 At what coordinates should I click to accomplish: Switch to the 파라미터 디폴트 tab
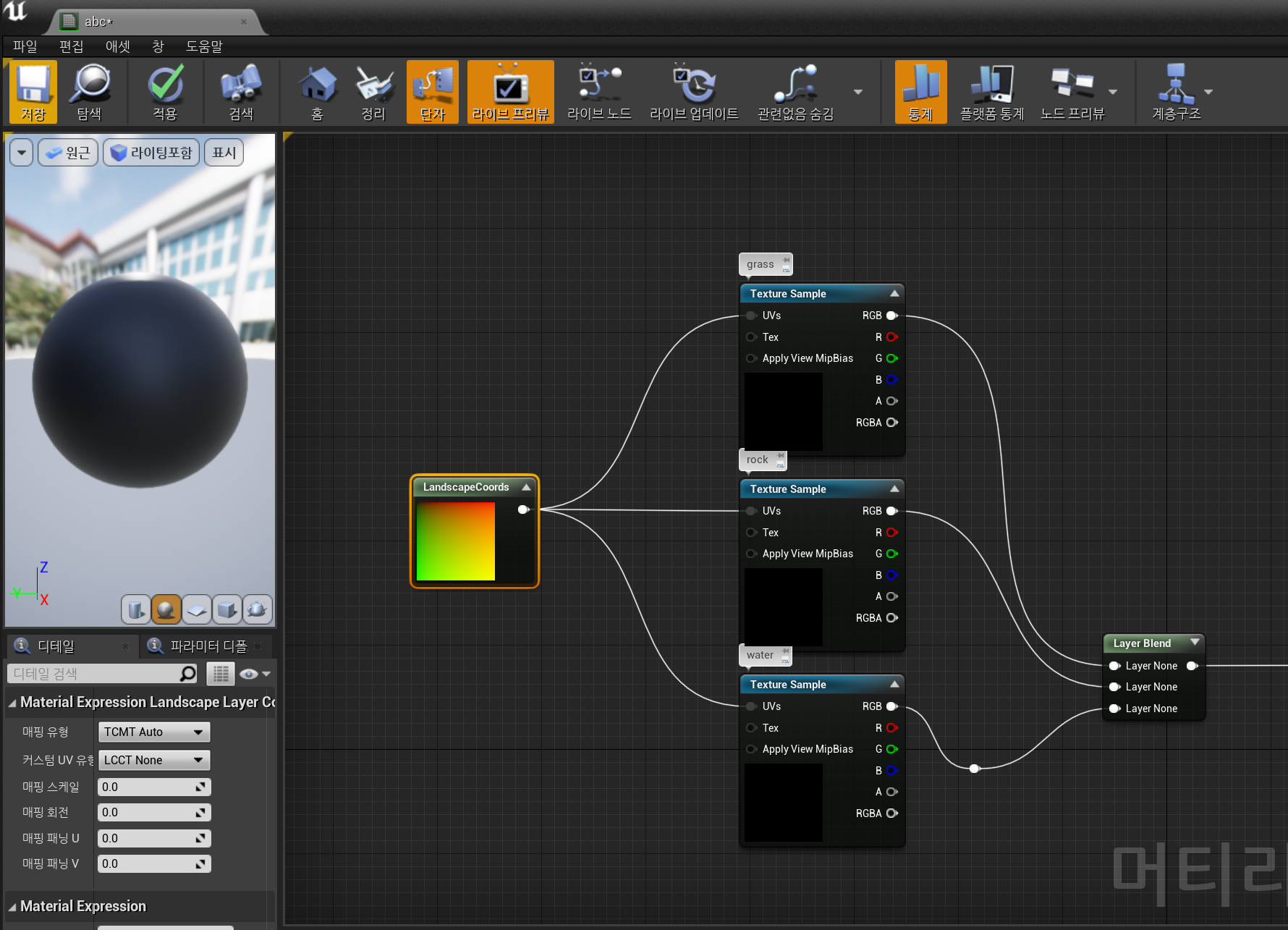pyautogui.click(x=208, y=646)
